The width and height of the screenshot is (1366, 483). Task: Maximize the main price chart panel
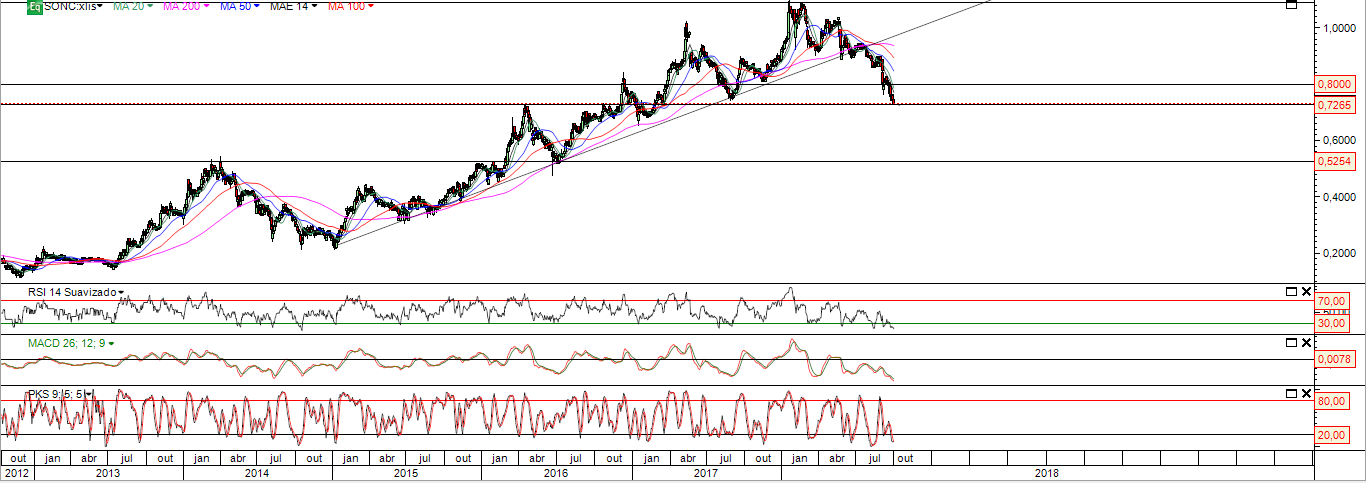click(x=1290, y=5)
